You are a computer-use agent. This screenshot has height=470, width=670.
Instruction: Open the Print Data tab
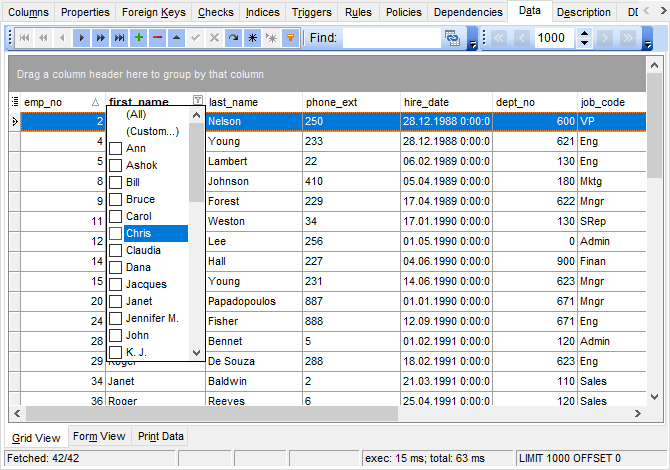coord(160,436)
